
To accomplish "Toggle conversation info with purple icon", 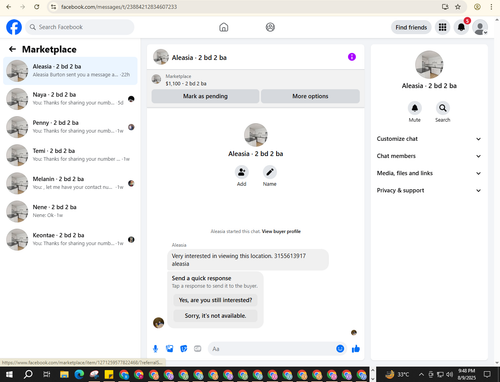I will click(x=352, y=57).
